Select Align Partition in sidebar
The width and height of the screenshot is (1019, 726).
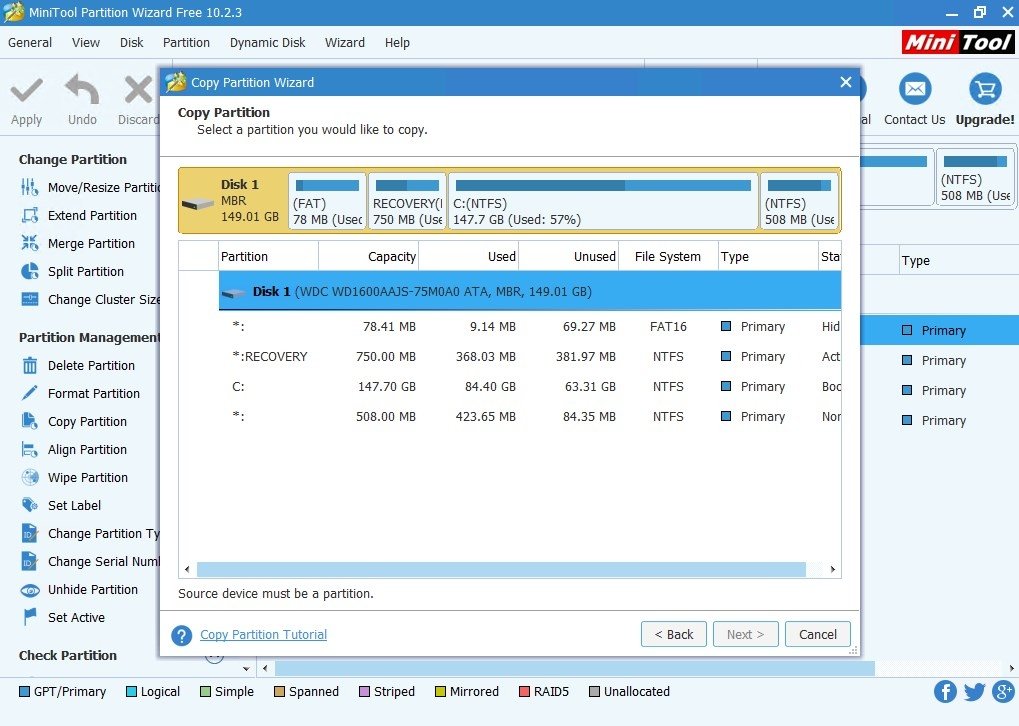click(x=73, y=449)
